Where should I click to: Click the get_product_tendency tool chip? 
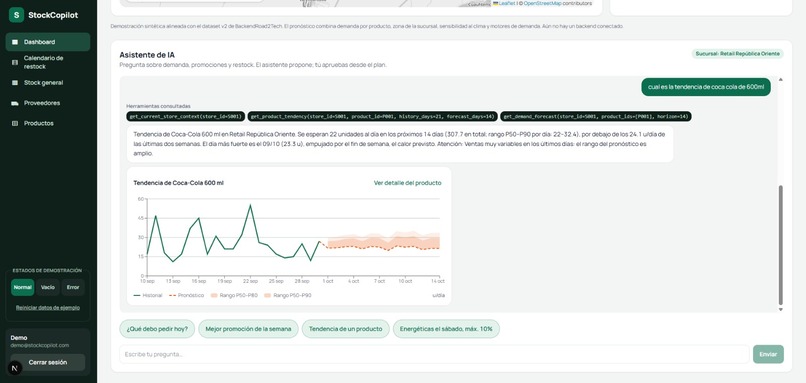point(373,117)
